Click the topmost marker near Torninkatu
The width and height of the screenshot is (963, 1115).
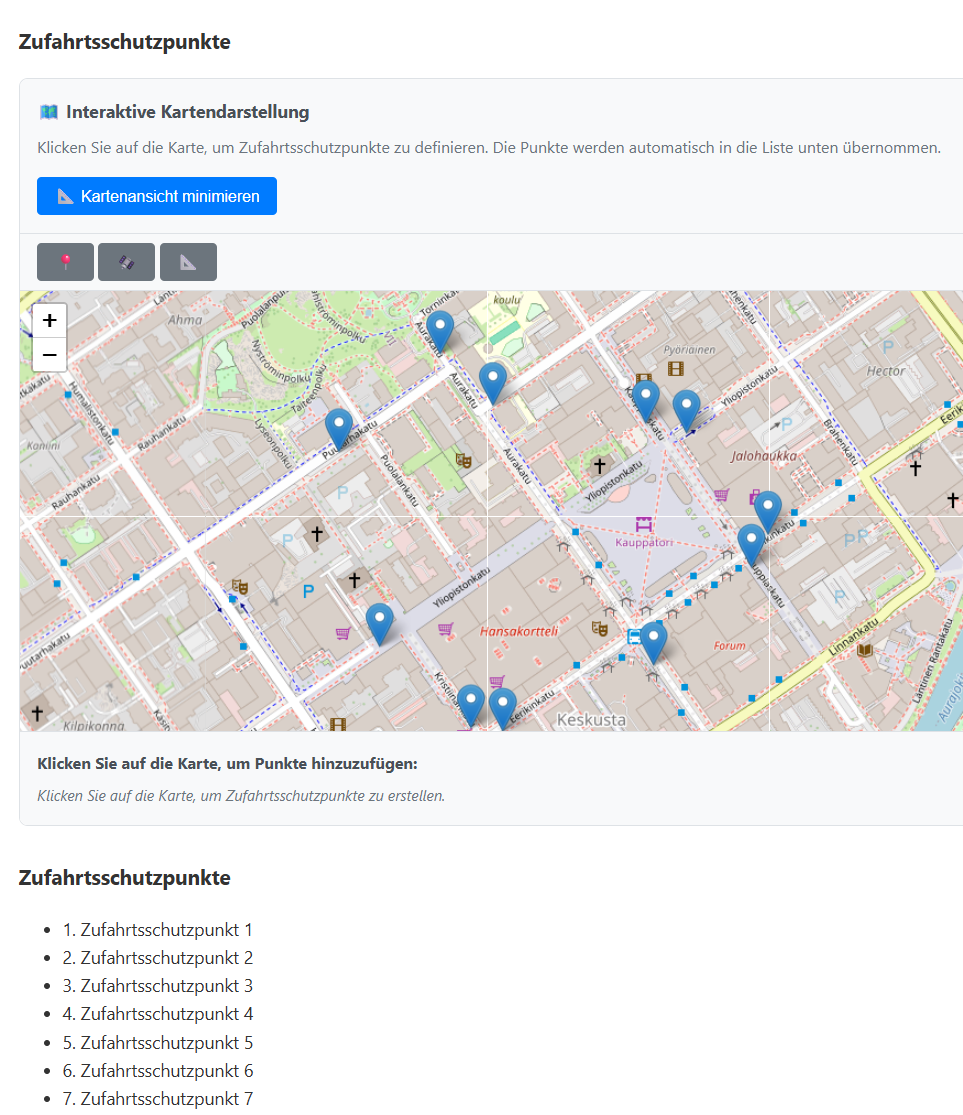click(x=439, y=330)
